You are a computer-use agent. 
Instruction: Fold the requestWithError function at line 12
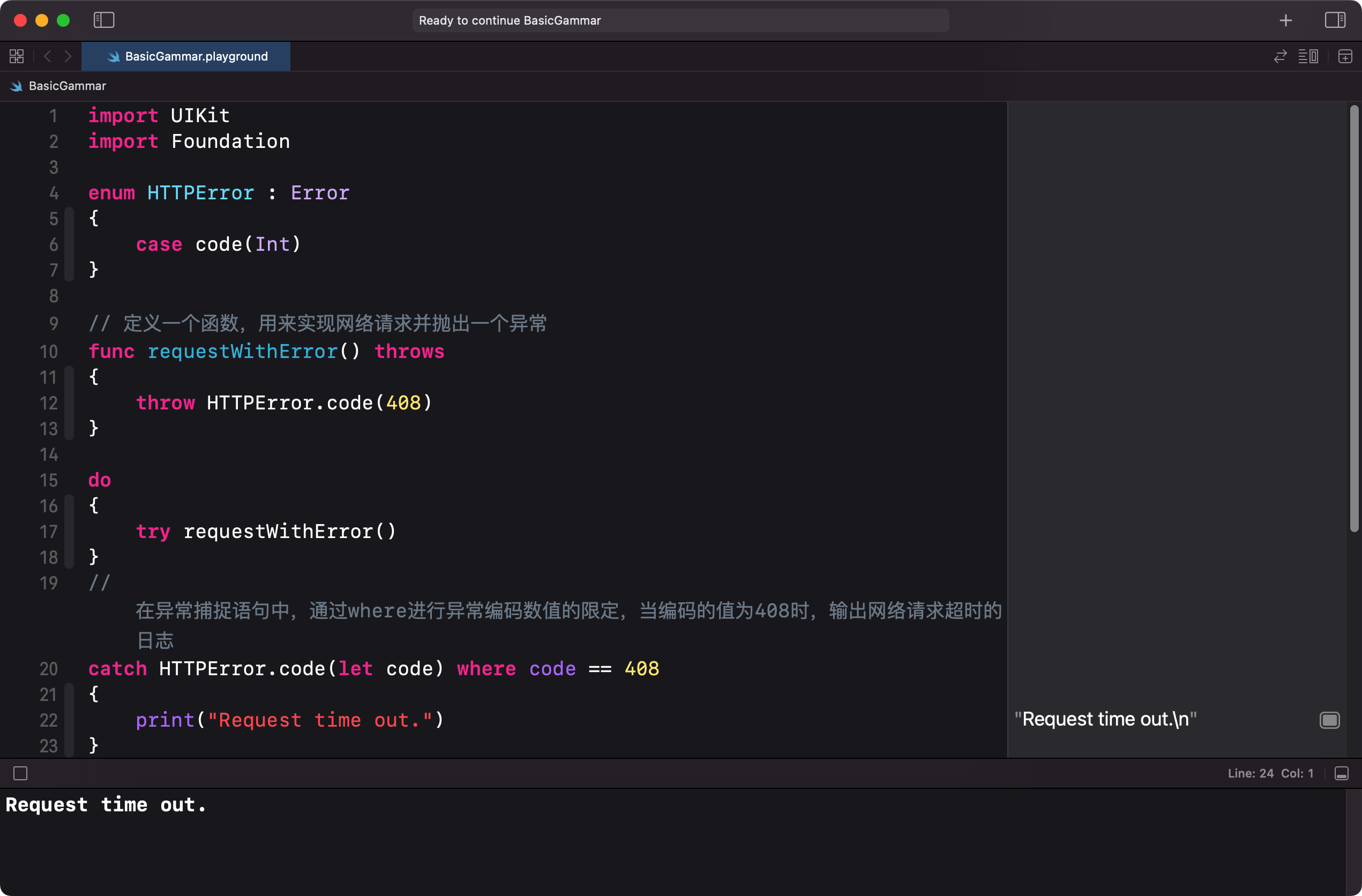click(x=69, y=403)
